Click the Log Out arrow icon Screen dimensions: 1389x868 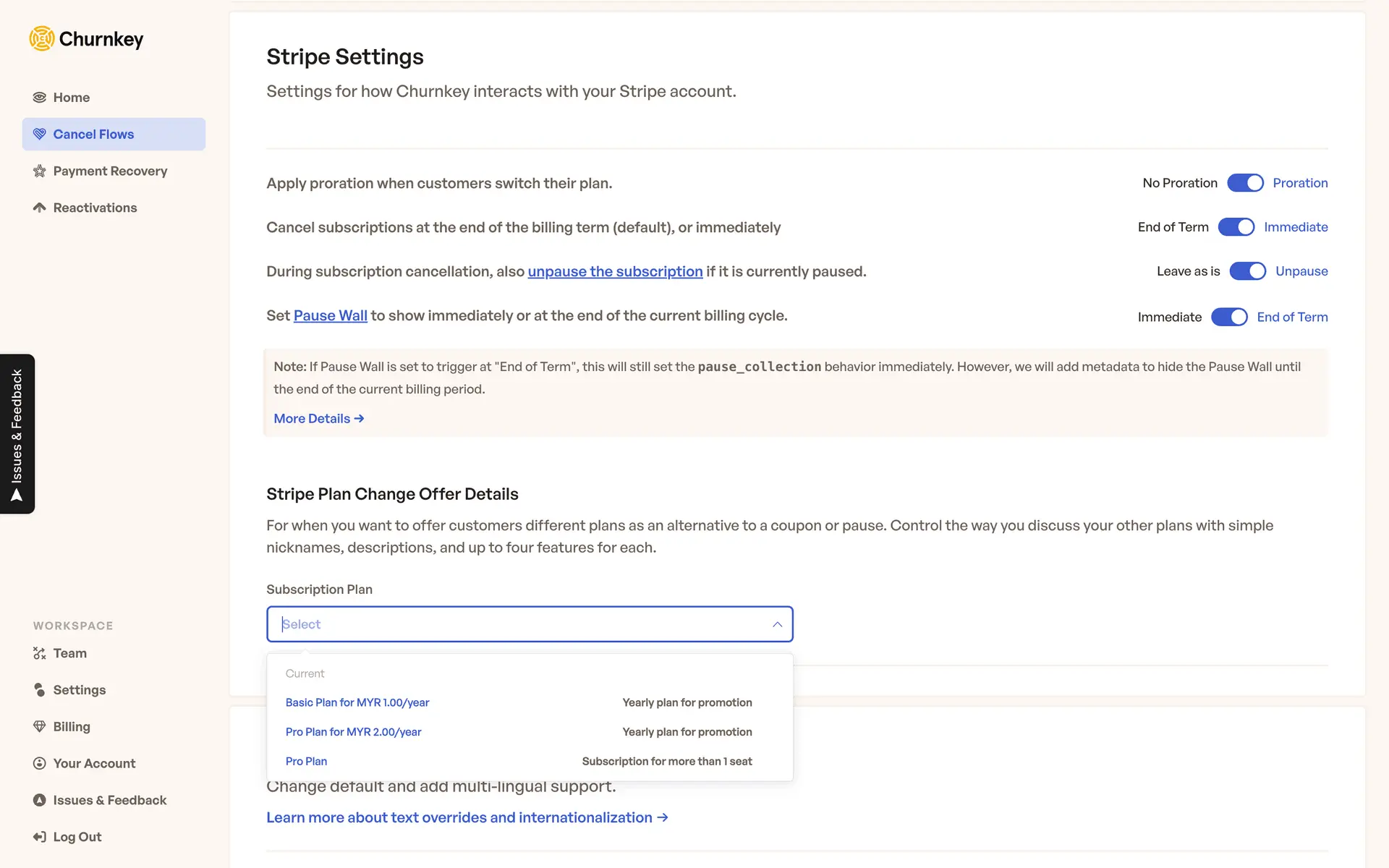coord(39,837)
